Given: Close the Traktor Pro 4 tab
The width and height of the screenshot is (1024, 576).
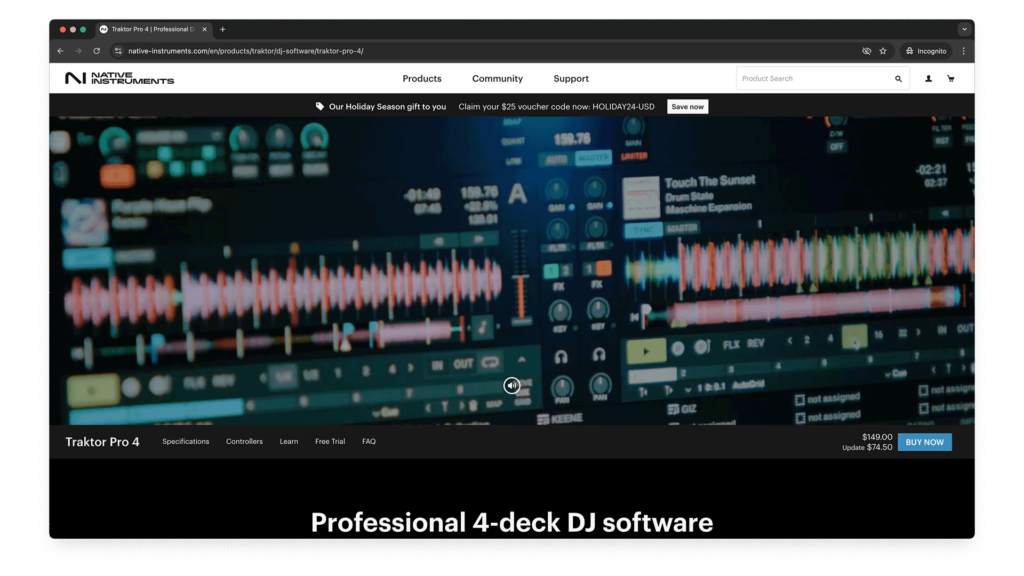Looking at the screenshot, I should (204, 29).
